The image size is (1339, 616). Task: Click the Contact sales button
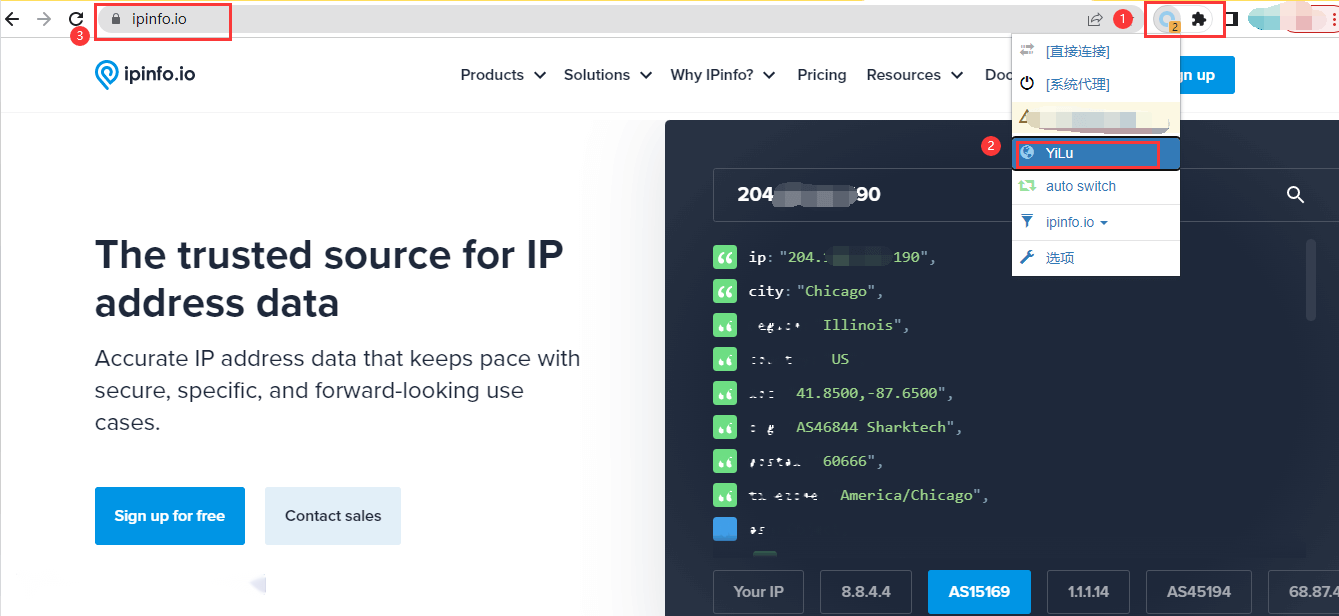[333, 516]
